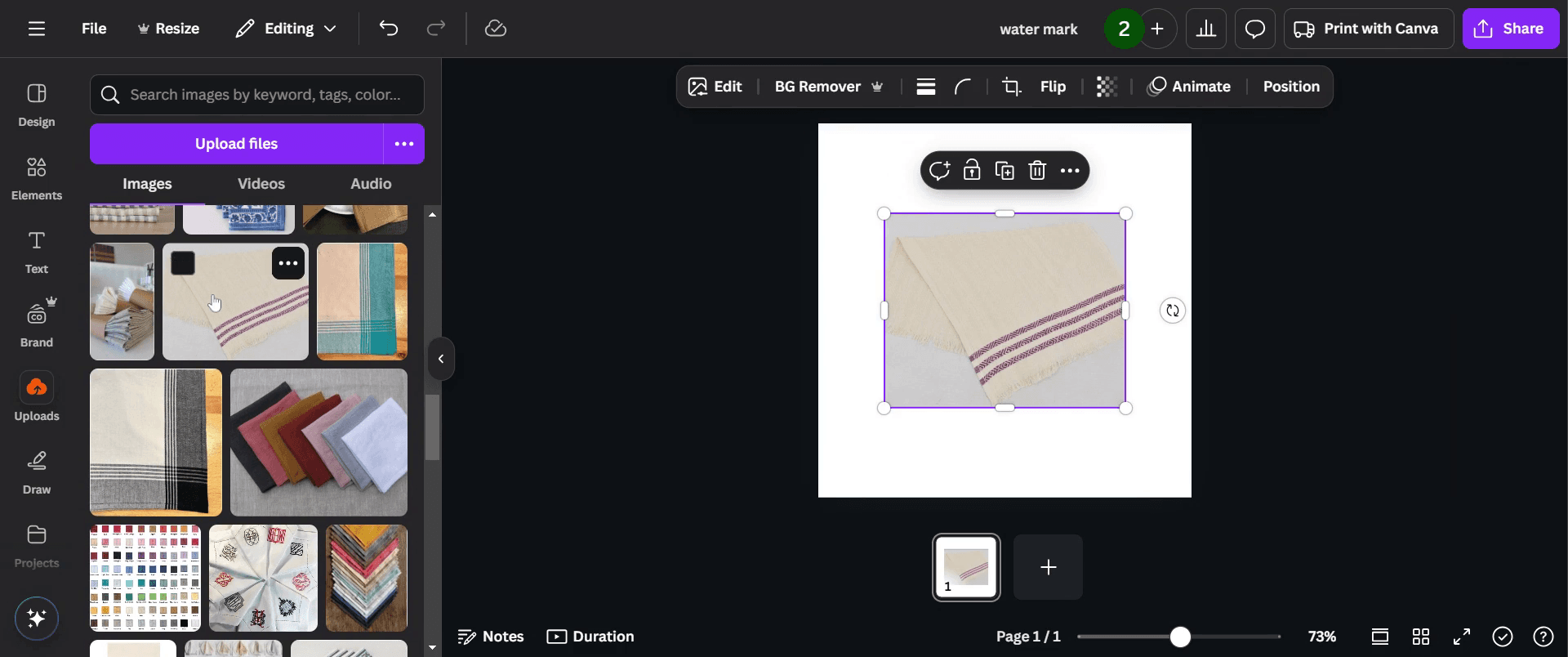Select the colorful folded napkins thumbnail

pyautogui.click(x=318, y=442)
